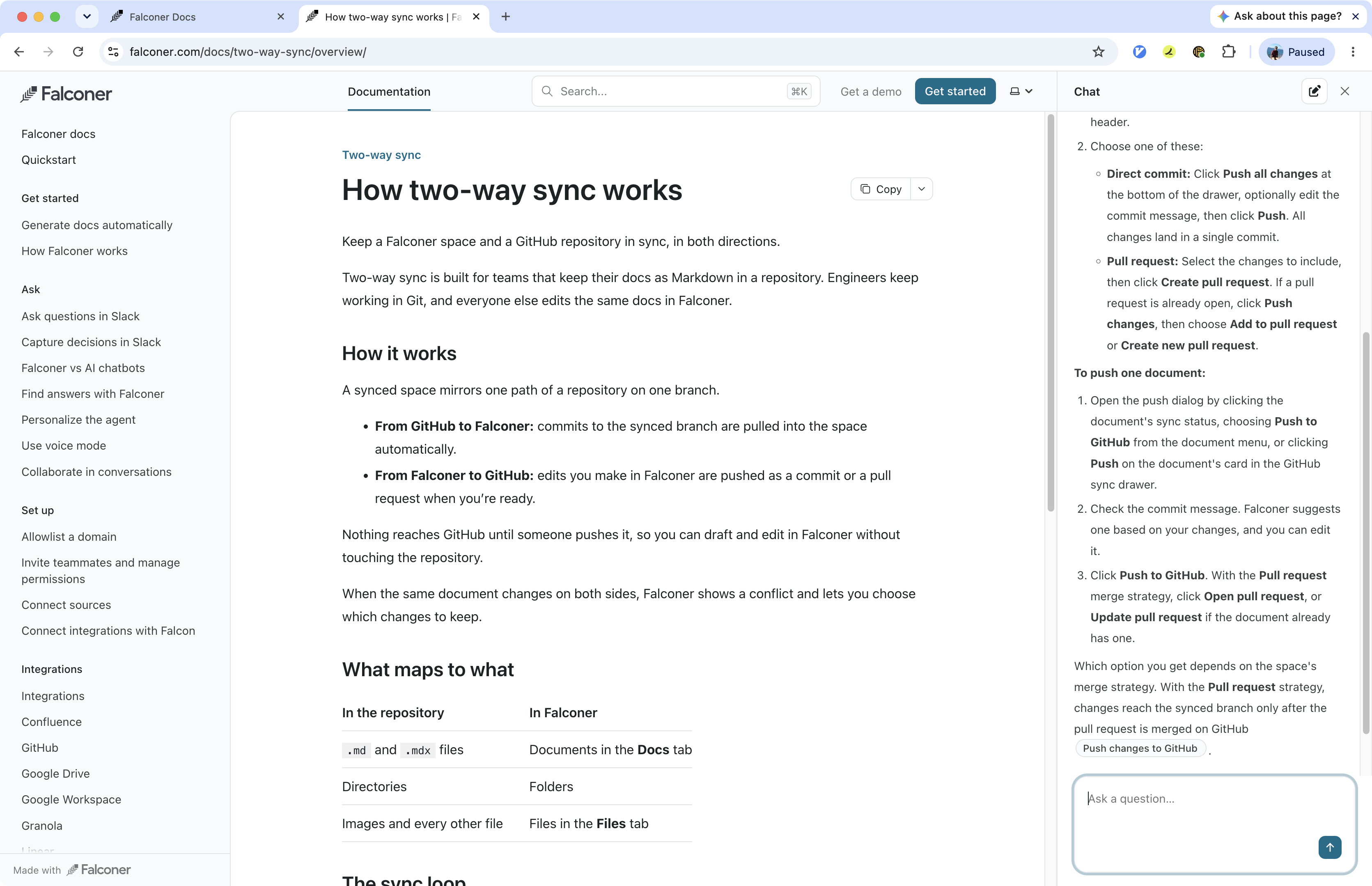1372x886 pixels.
Task: Reload the page with the refresh icon
Action: click(78, 52)
